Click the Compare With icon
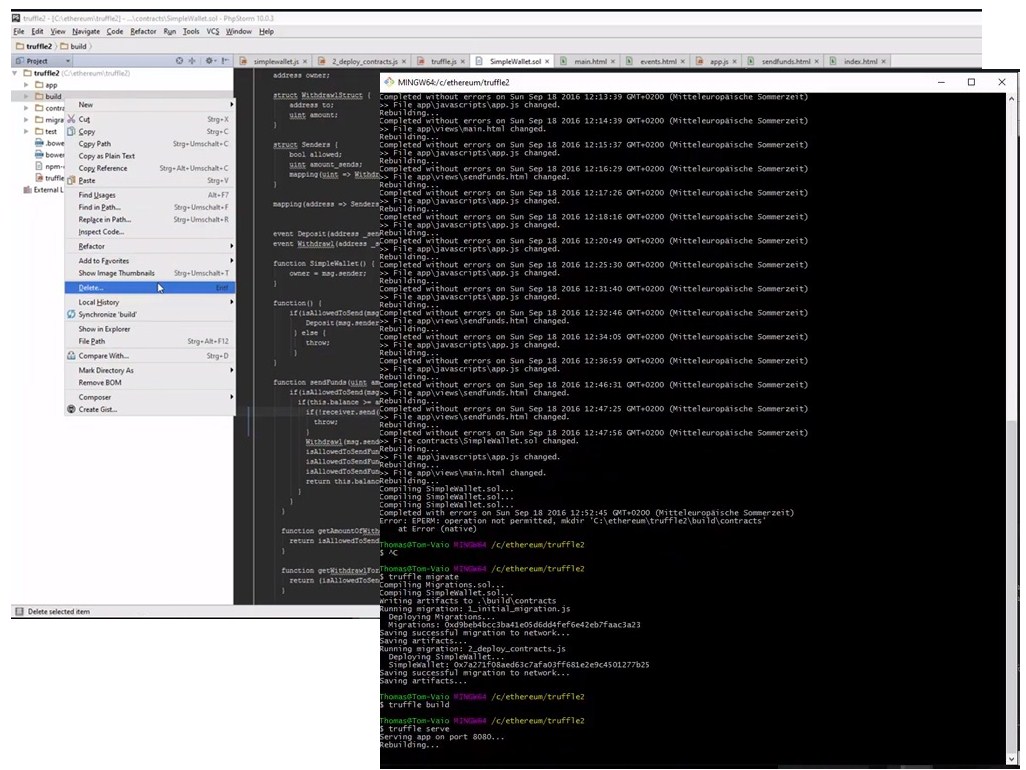 click(x=71, y=355)
